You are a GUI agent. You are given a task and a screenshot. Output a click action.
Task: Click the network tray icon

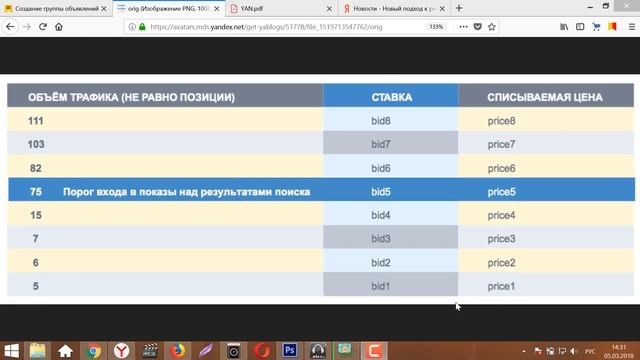[x=562, y=351]
